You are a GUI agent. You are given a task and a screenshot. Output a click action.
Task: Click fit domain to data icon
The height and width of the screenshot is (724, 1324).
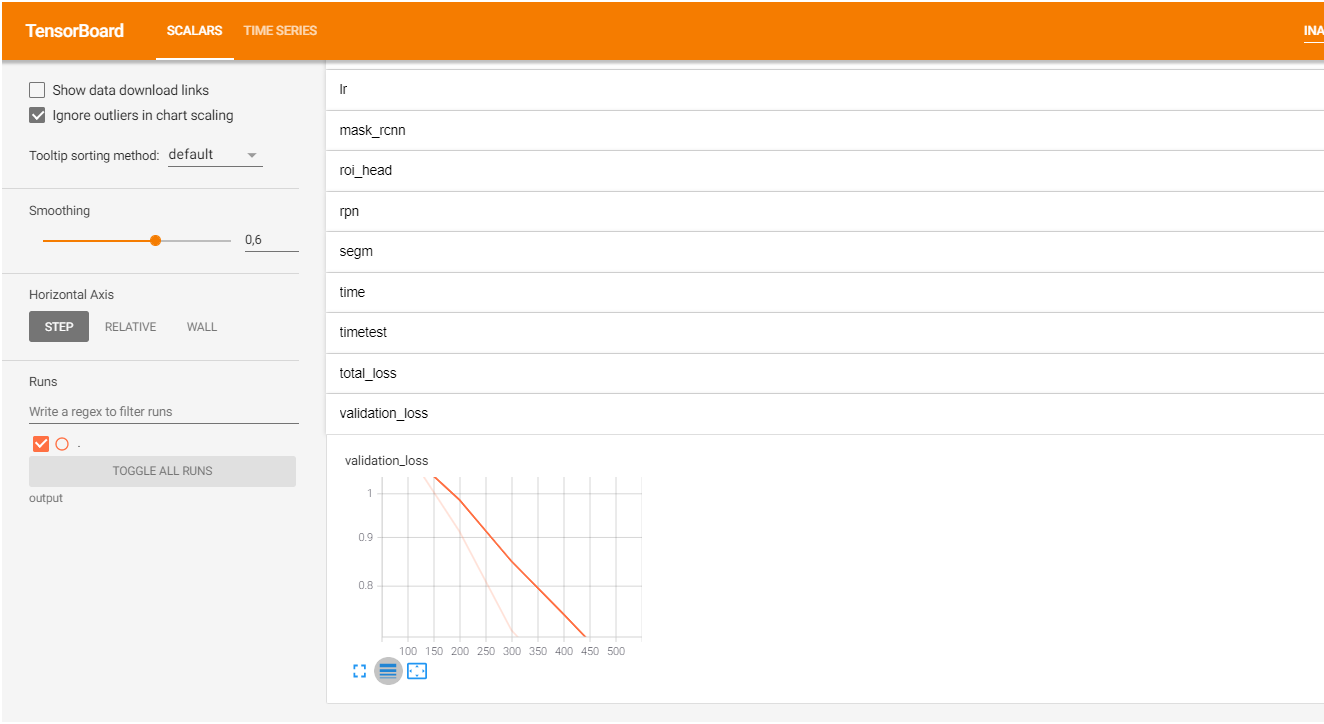pyautogui.click(x=417, y=670)
